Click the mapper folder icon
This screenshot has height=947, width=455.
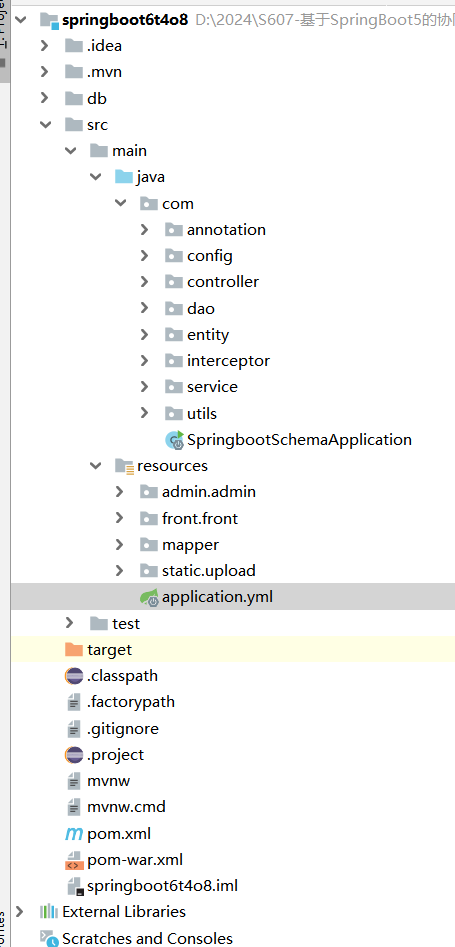click(149, 544)
